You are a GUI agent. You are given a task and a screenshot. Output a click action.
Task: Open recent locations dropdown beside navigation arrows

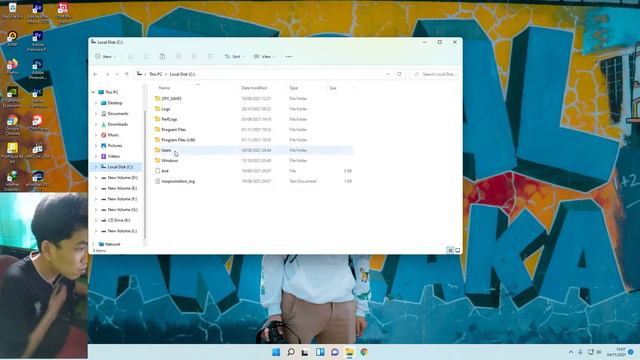coord(117,74)
